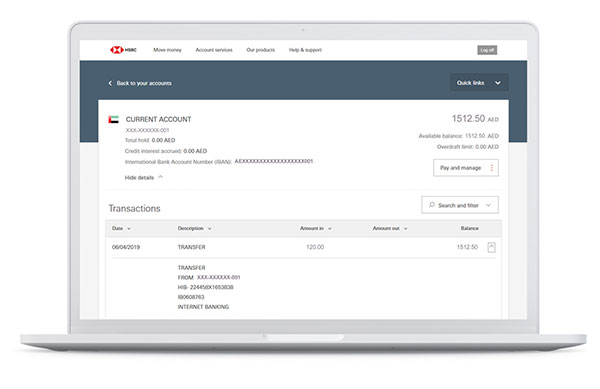Click the IBAN number text
The height and width of the screenshot is (389, 600).
pyautogui.click(x=274, y=161)
